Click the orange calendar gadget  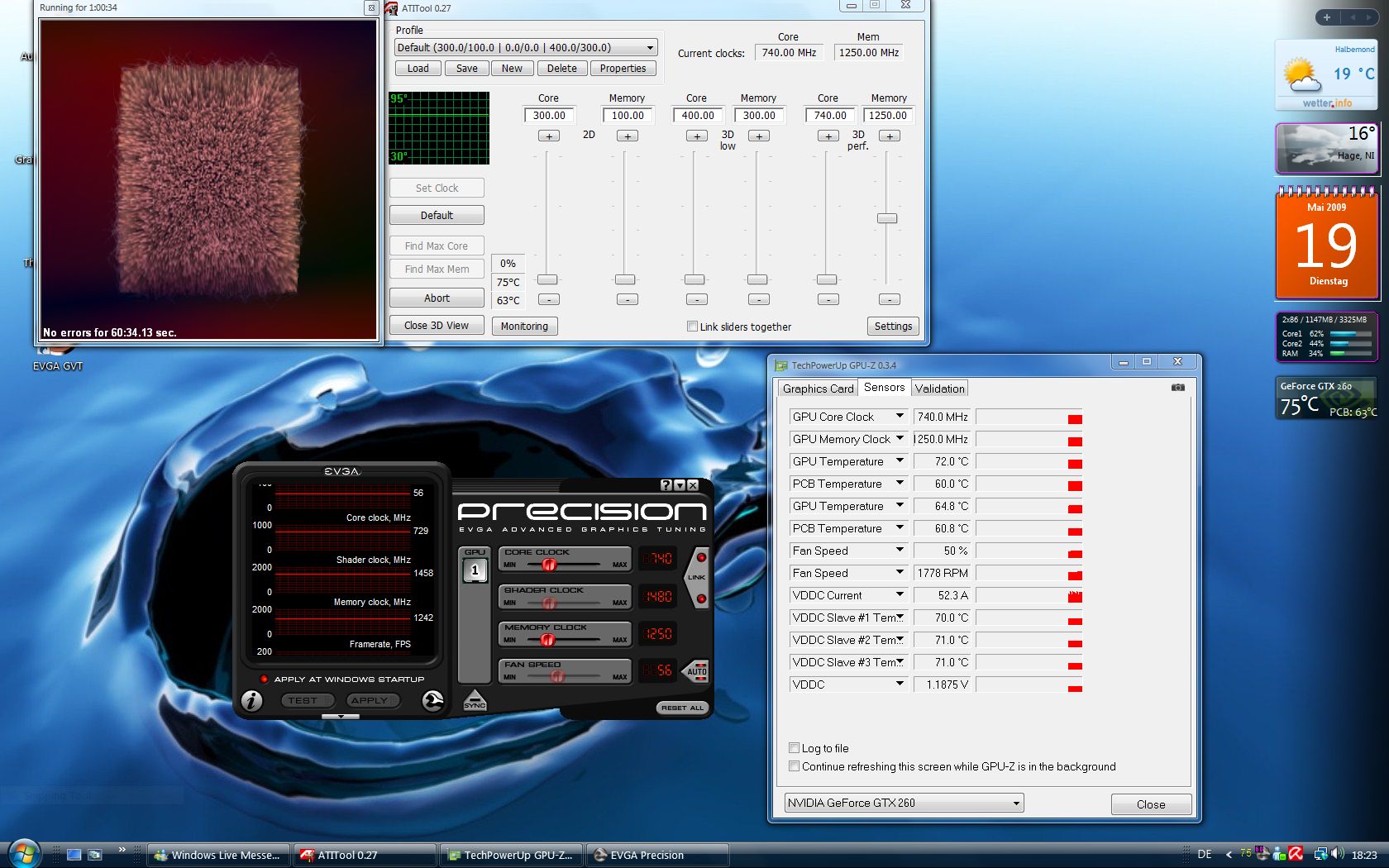pos(1327,244)
